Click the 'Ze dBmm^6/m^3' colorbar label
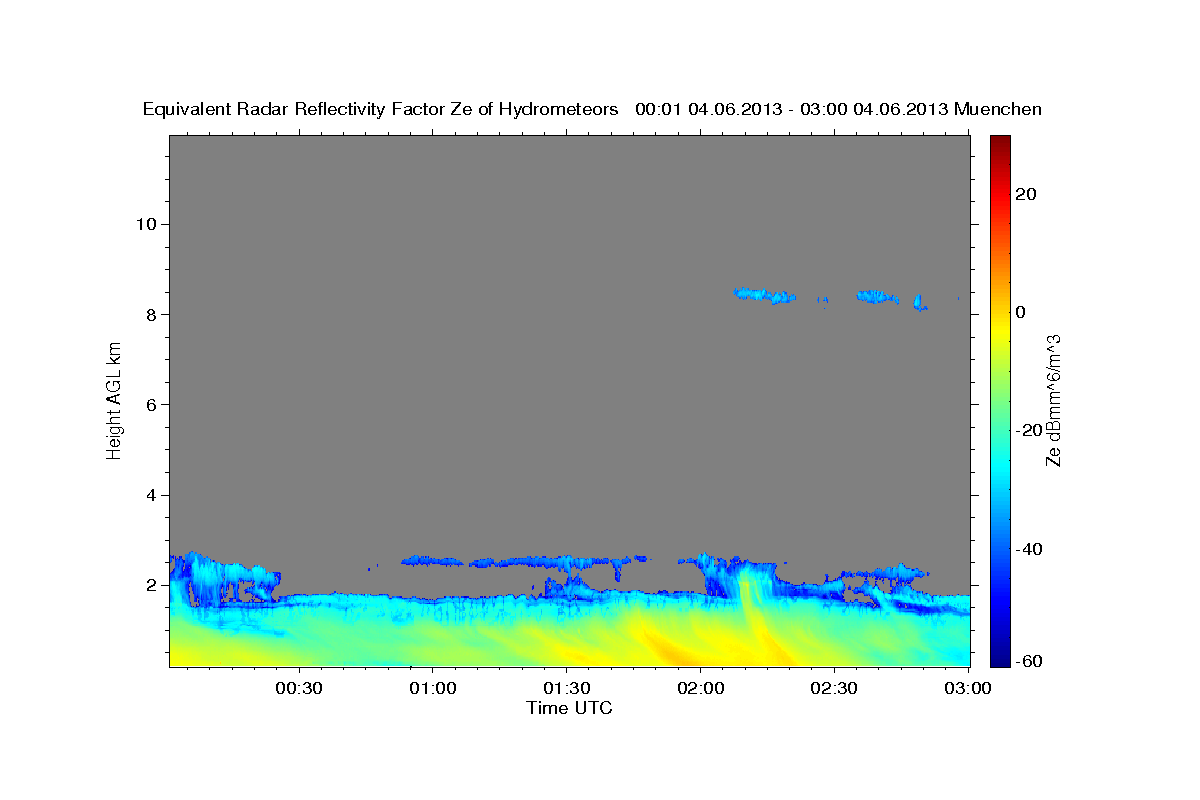The height and width of the screenshot is (800, 1200). [1053, 400]
